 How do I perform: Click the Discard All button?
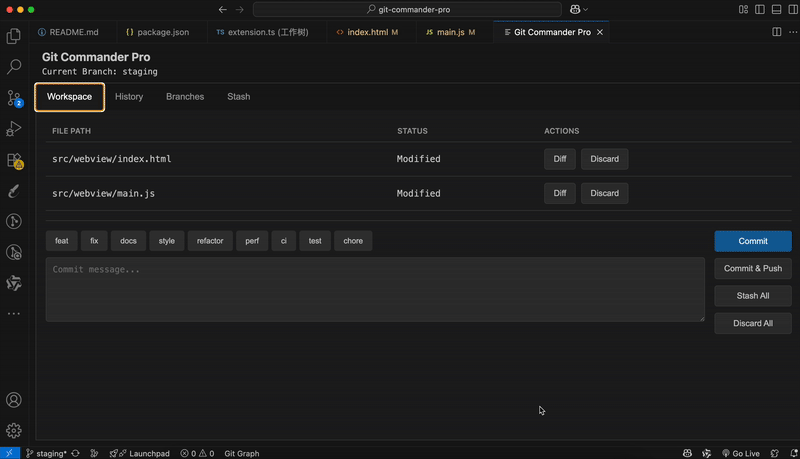point(753,323)
